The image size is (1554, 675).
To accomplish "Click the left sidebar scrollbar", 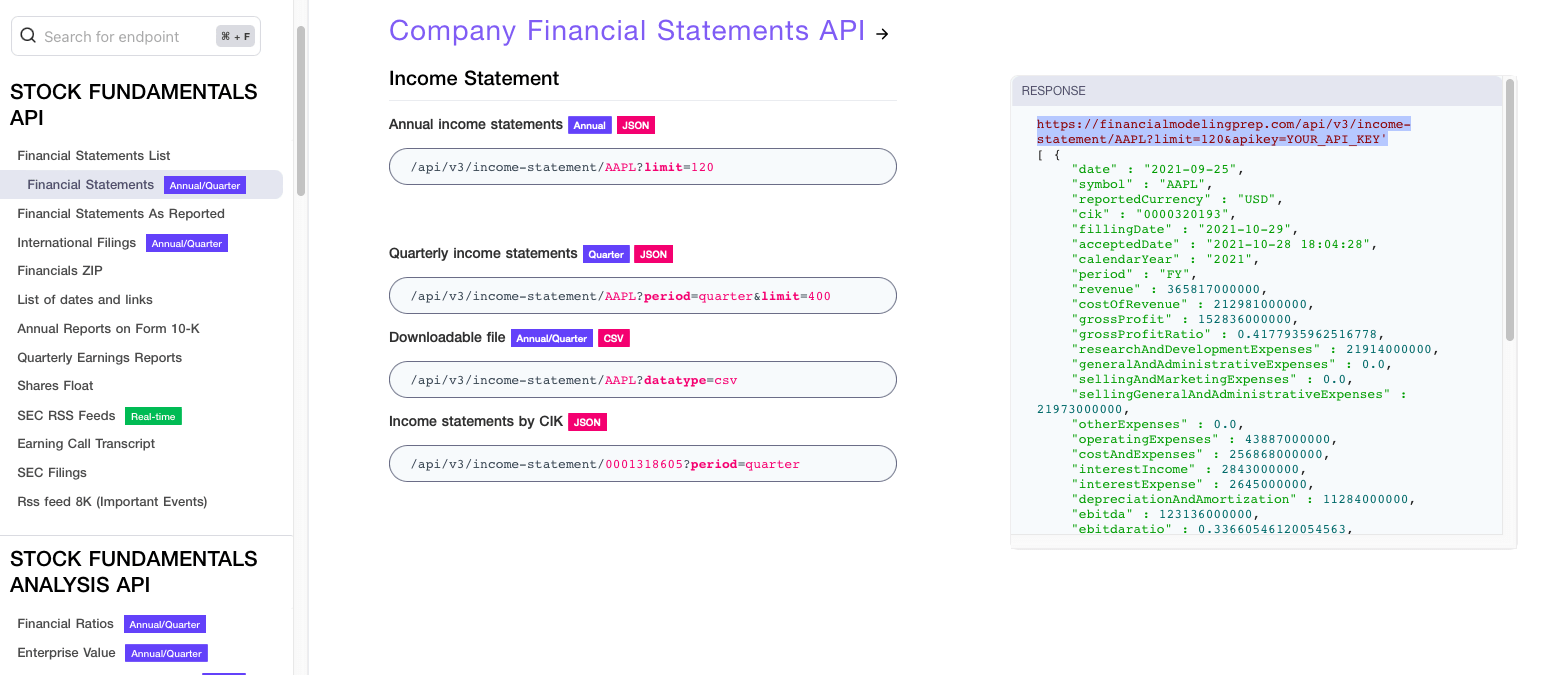I will pos(300,110).
